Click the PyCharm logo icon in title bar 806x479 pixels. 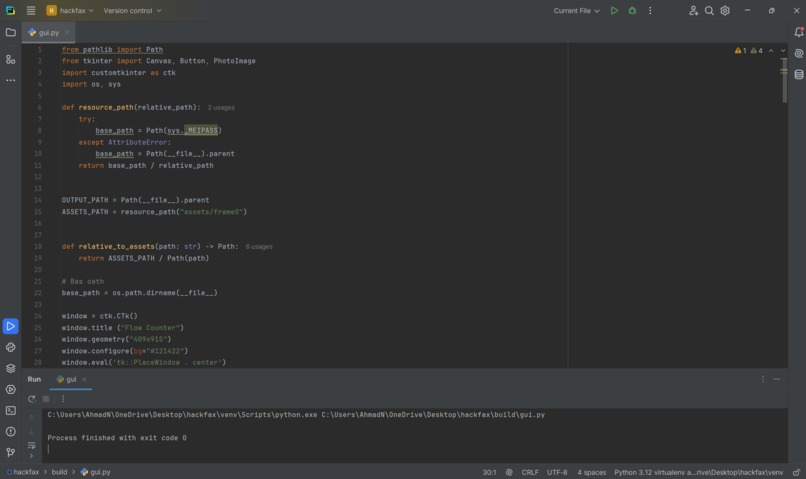click(x=10, y=10)
